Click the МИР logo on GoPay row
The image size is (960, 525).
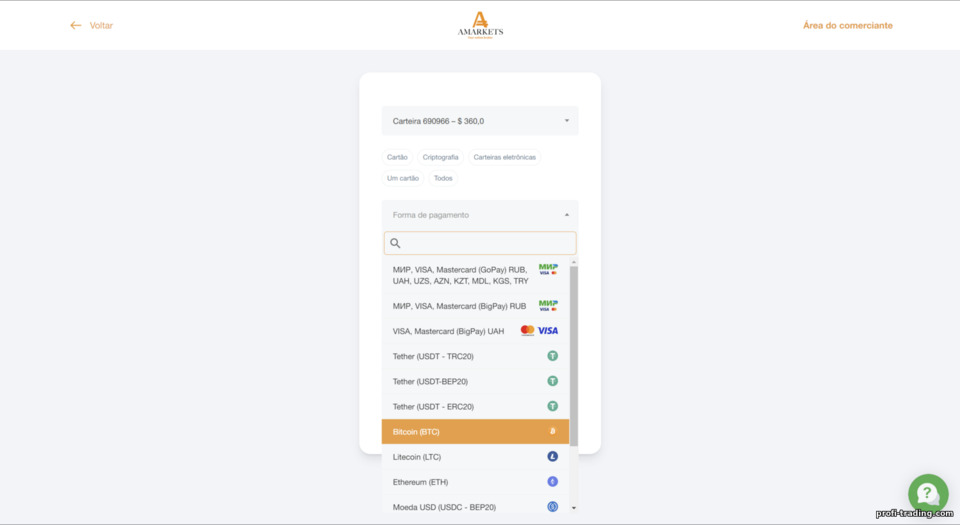click(548, 269)
